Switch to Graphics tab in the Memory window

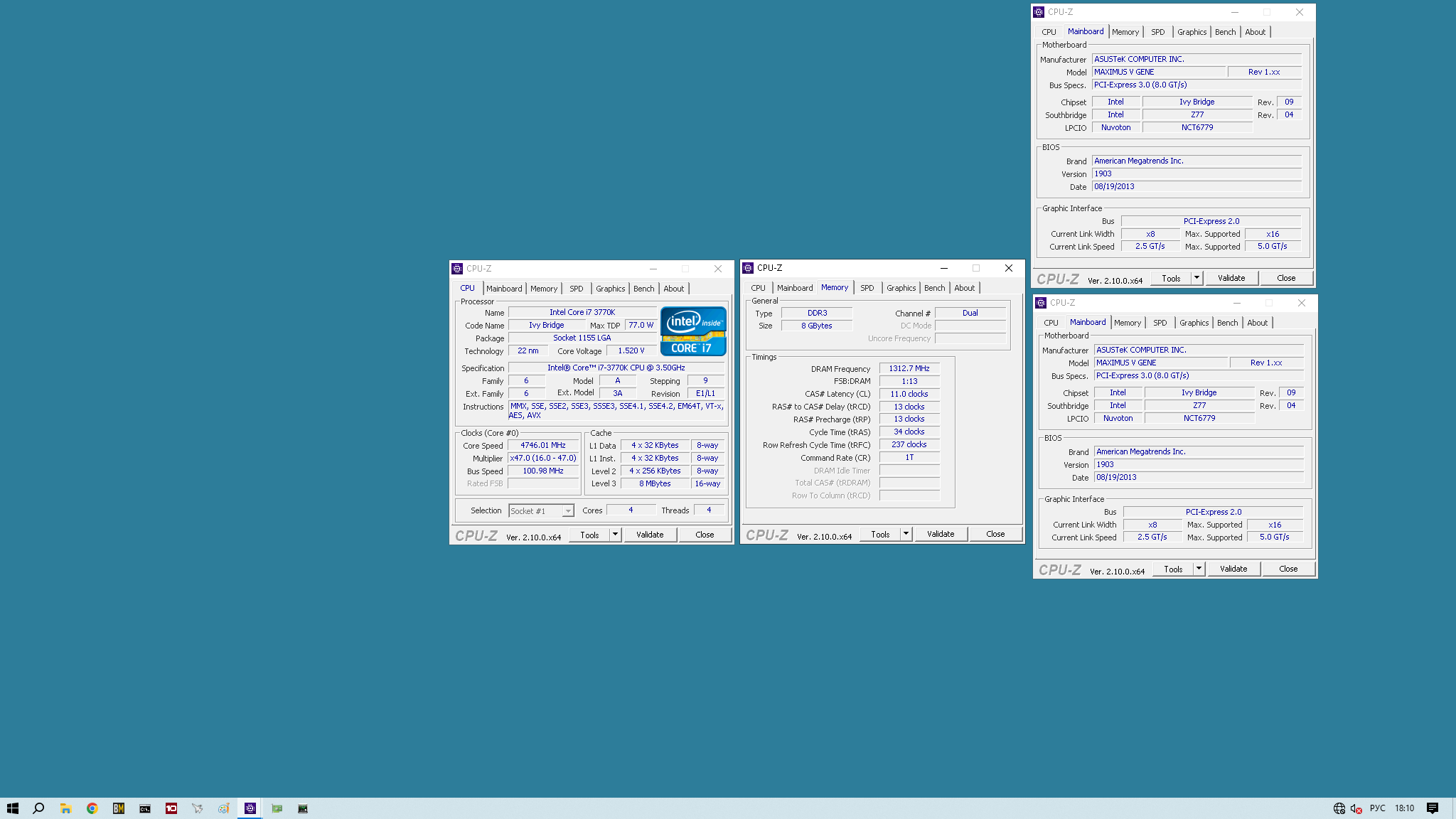point(901,288)
